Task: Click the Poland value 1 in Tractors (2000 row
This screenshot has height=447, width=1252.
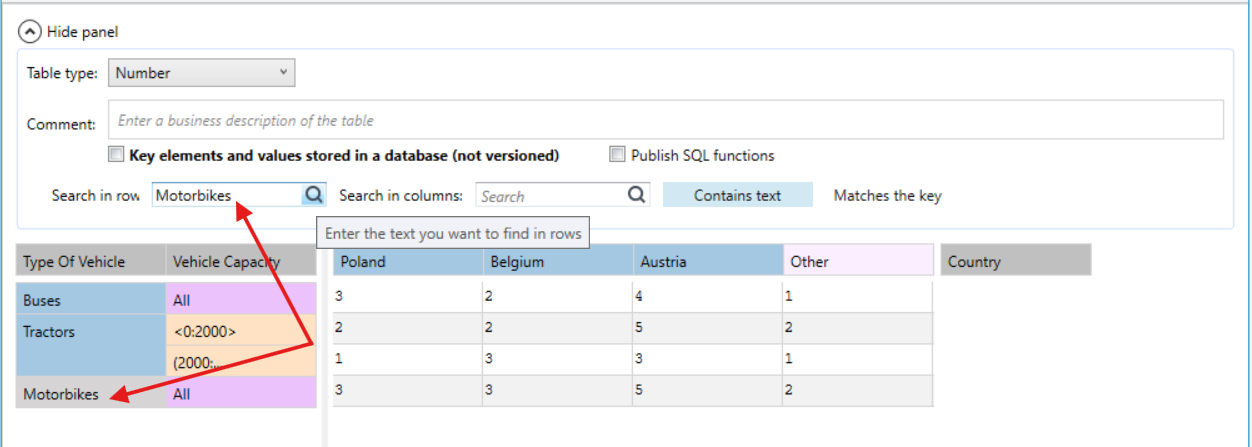Action: pyautogui.click(x=407, y=359)
